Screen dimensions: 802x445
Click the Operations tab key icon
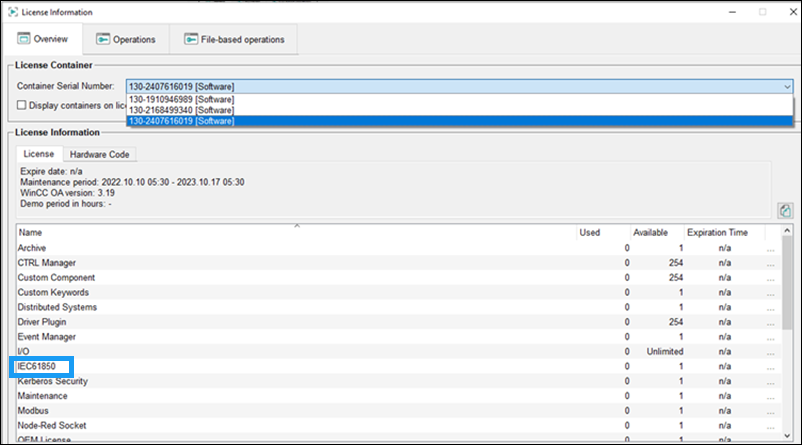(103, 39)
